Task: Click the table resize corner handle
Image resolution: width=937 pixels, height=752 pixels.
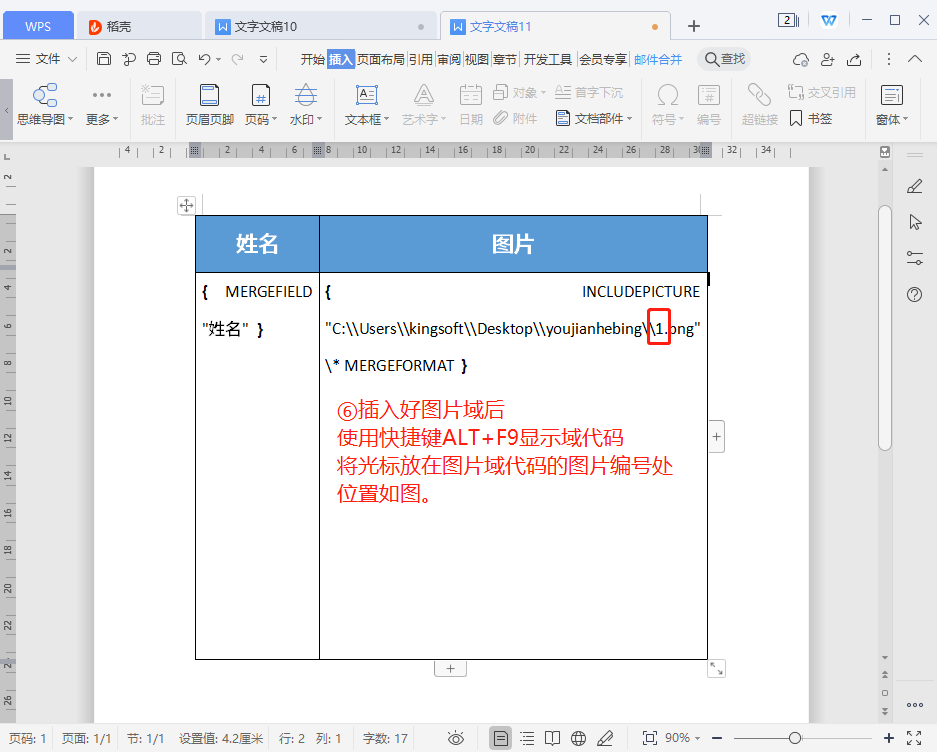Action: 716,668
